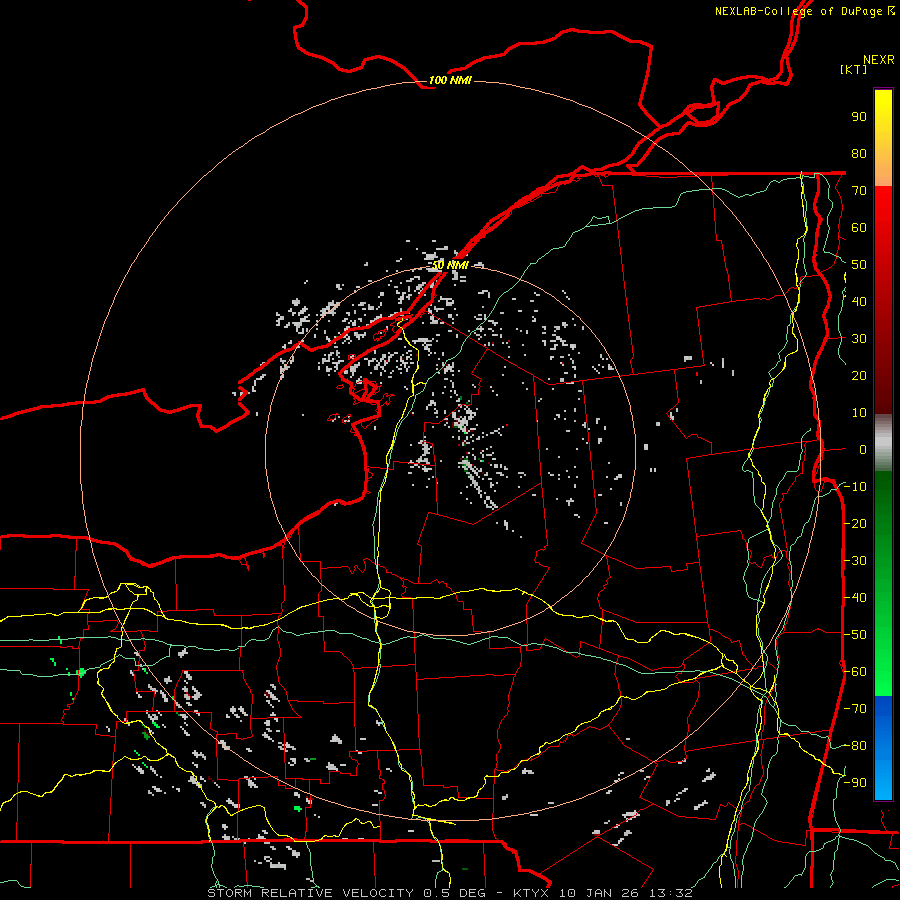Click the positive 90 scale label

tap(859, 117)
